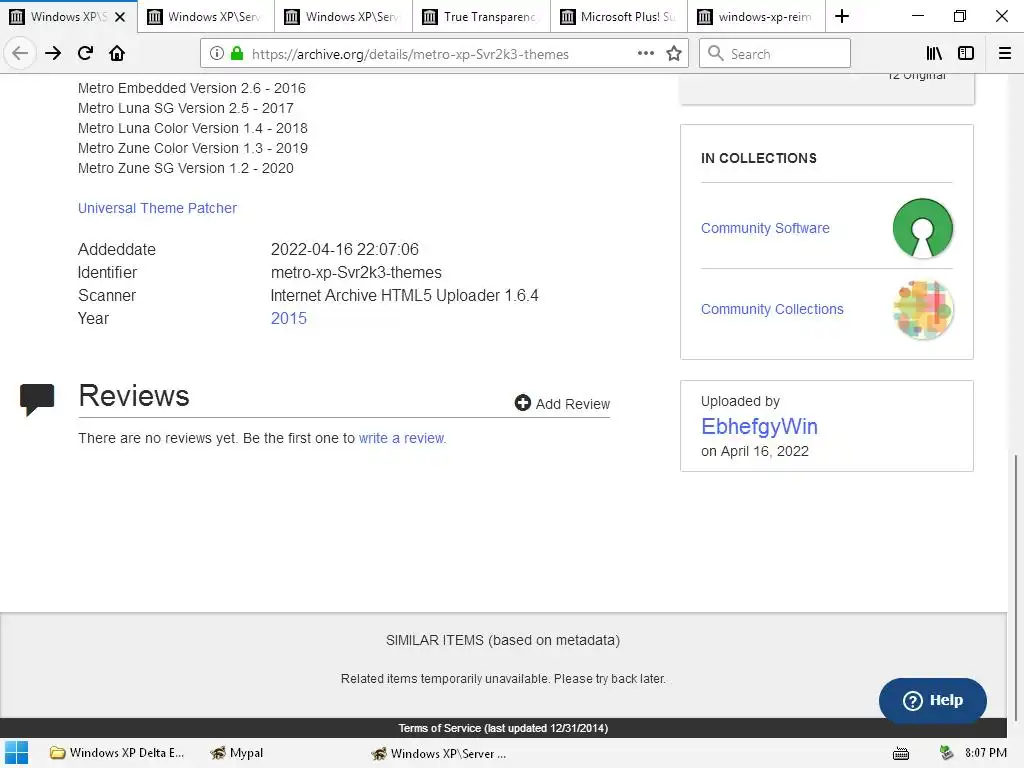
Task: Switch to windows-xp-reim tab
Action: coord(758,16)
